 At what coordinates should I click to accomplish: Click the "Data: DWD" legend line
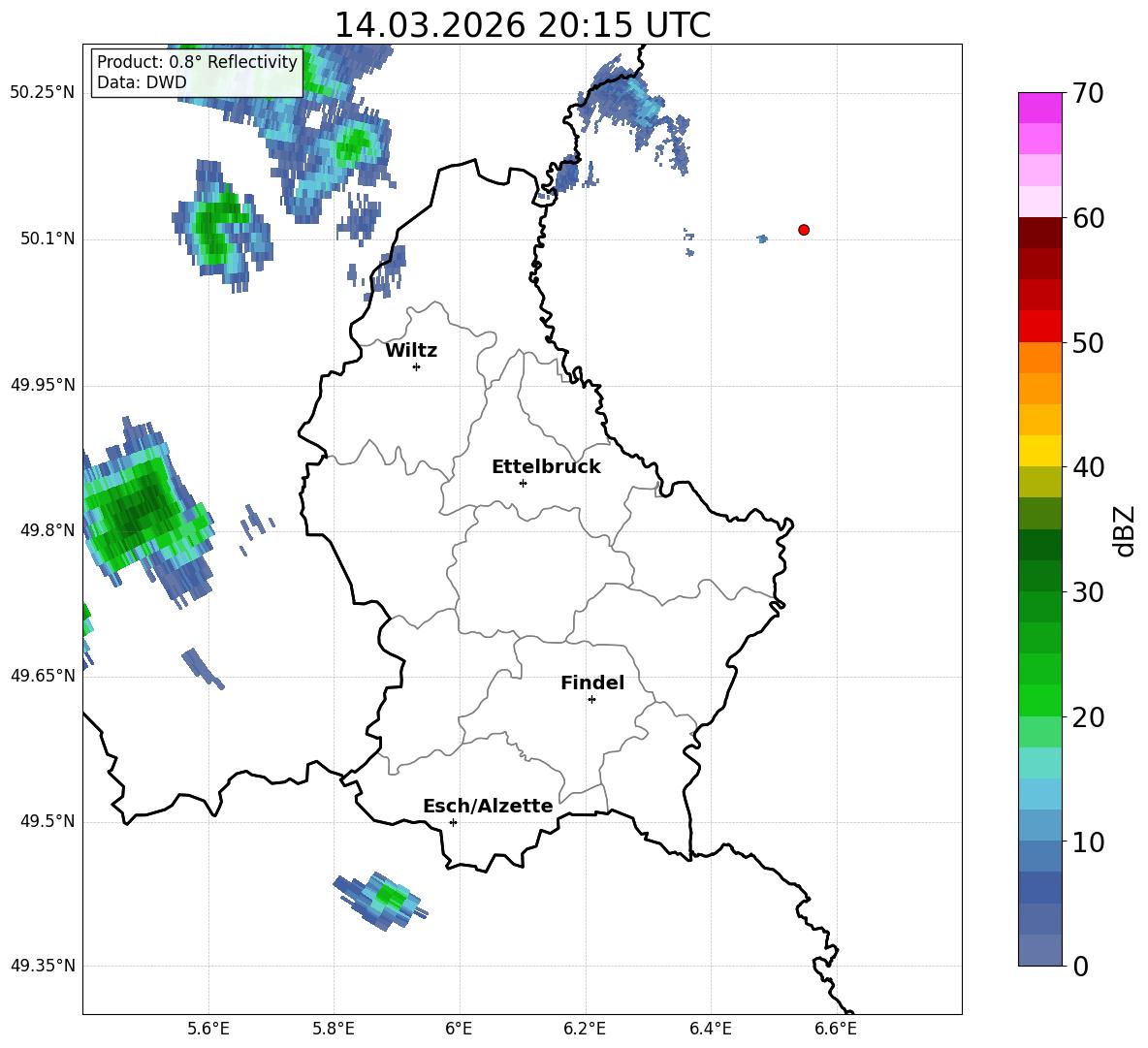tap(142, 82)
